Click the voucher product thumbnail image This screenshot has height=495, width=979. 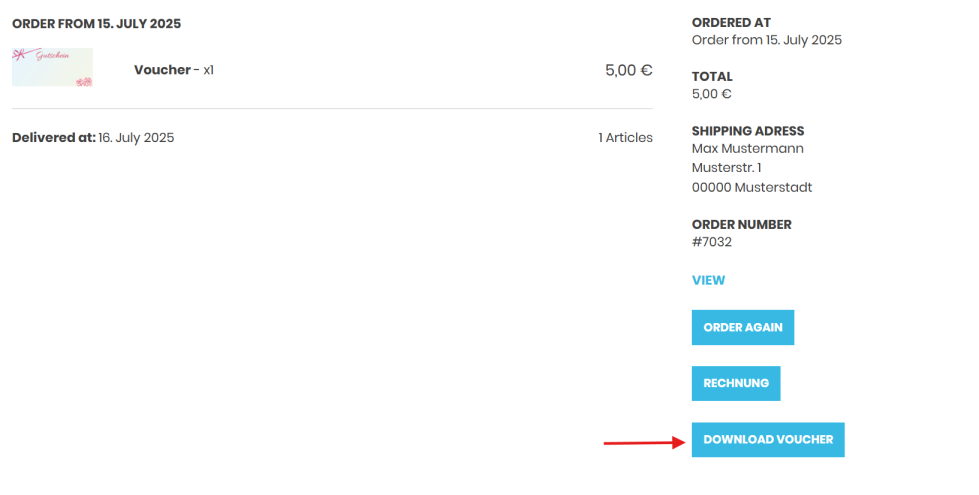[52, 67]
